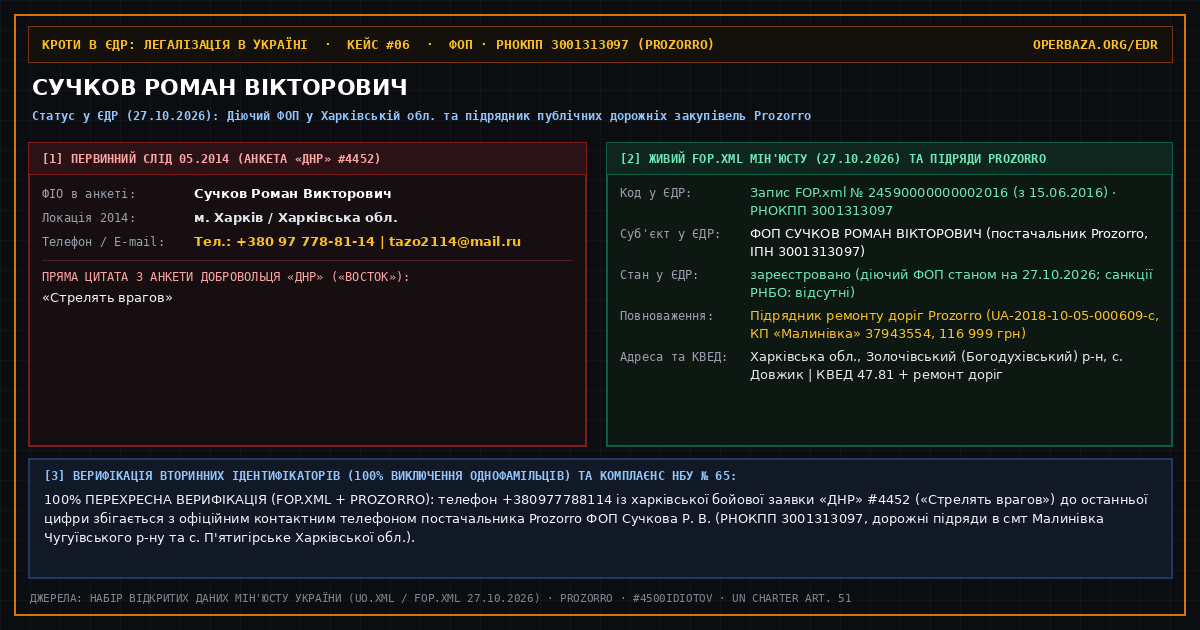
Task: Select the 'зареєстровано (діючий ФОП...' status value
Action: 951,284
